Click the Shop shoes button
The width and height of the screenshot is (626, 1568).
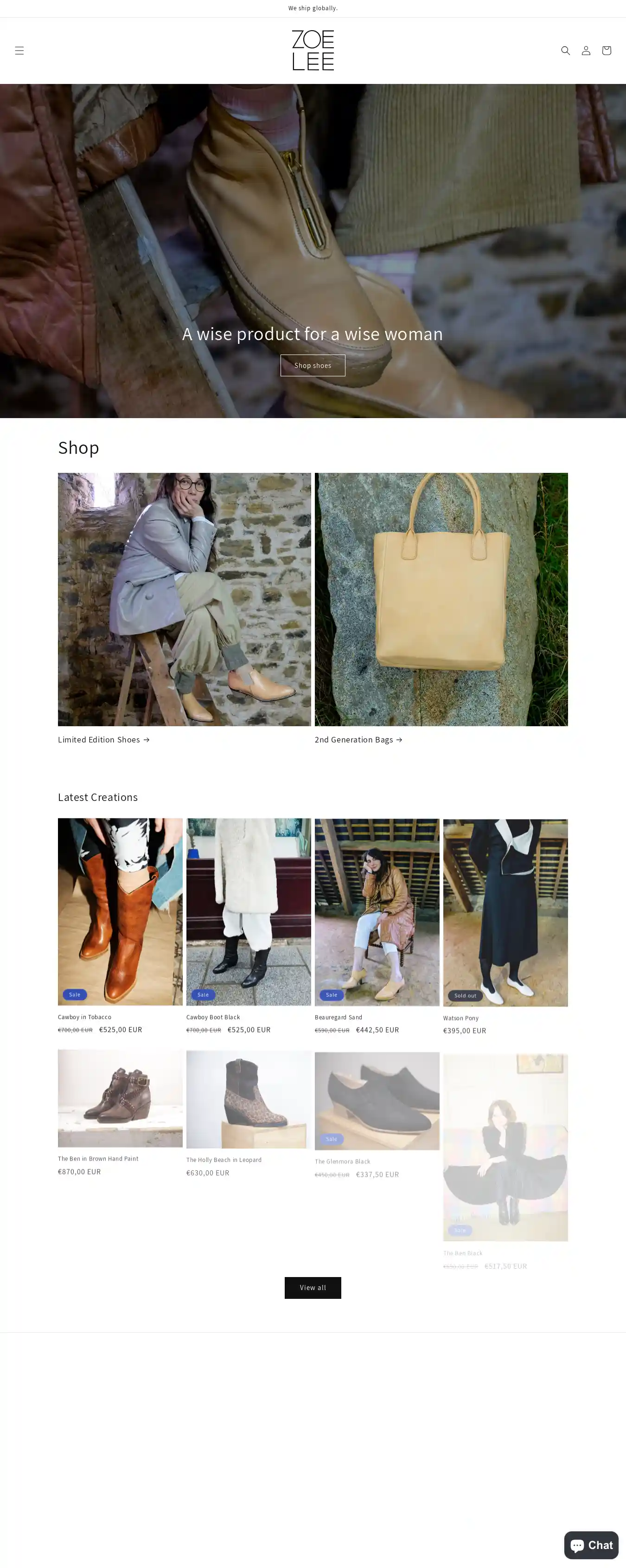click(x=313, y=365)
